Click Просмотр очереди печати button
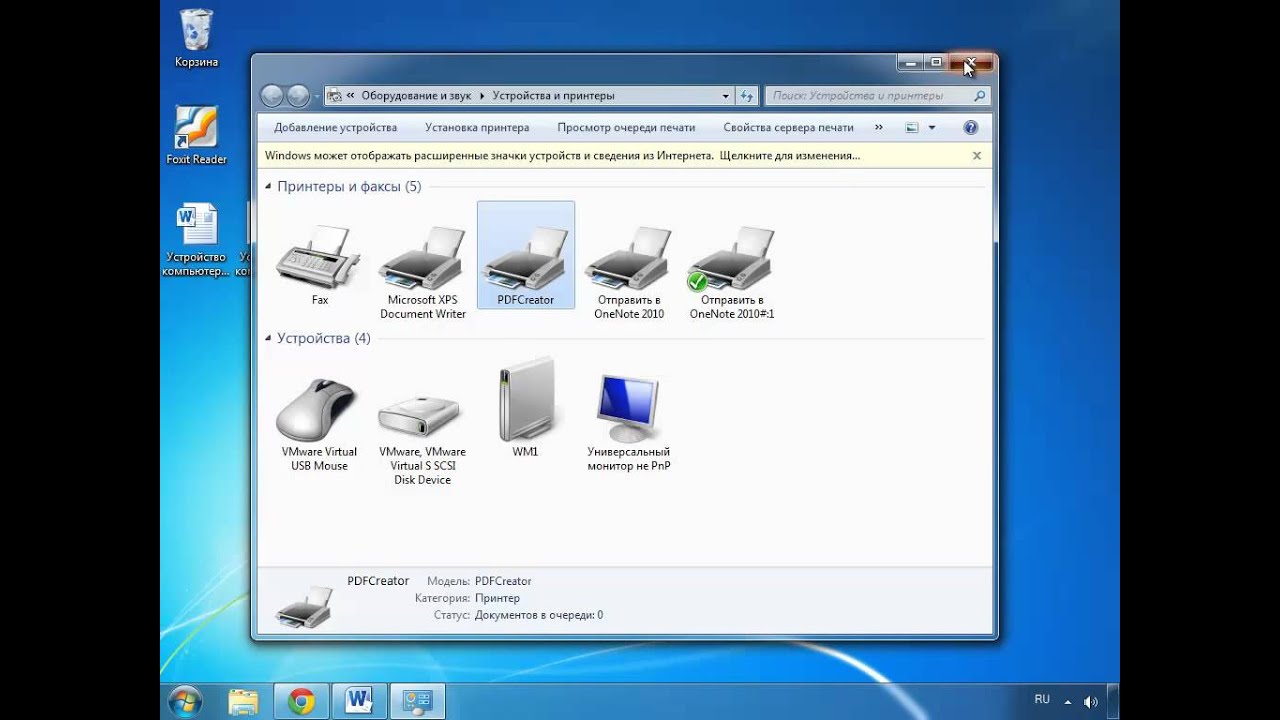Image resolution: width=1280 pixels, height=720 pixels. (x=626, y=128)
